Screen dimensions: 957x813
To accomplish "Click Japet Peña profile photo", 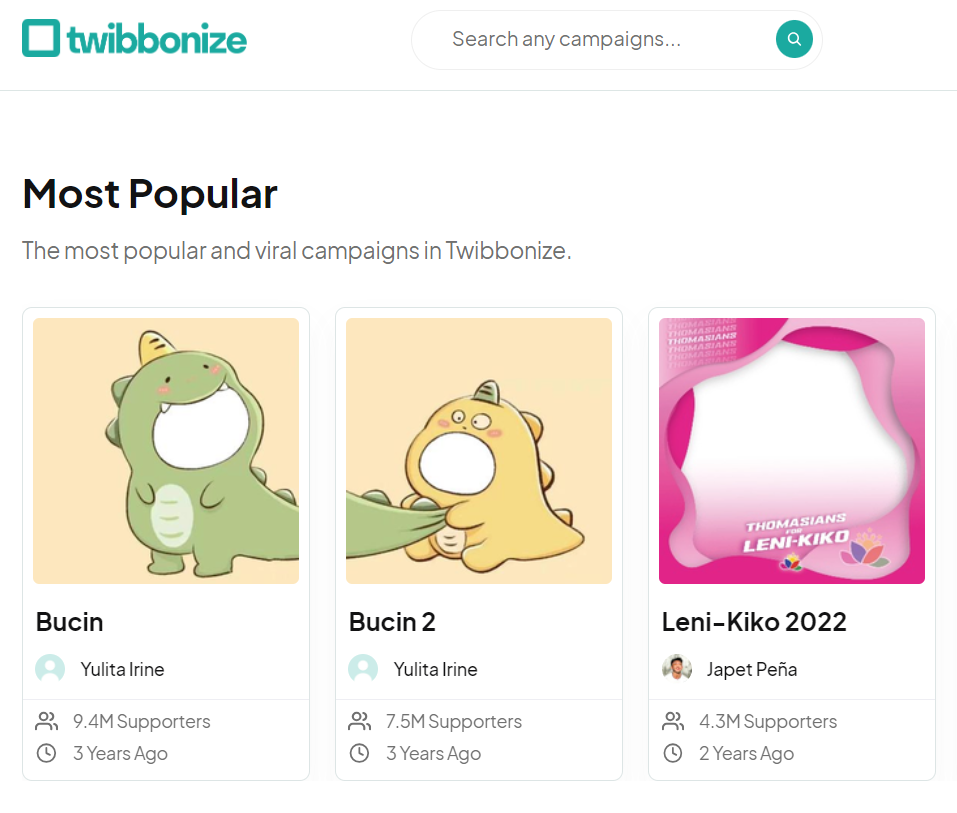I will pyautogui.click(x=677, y=668).
